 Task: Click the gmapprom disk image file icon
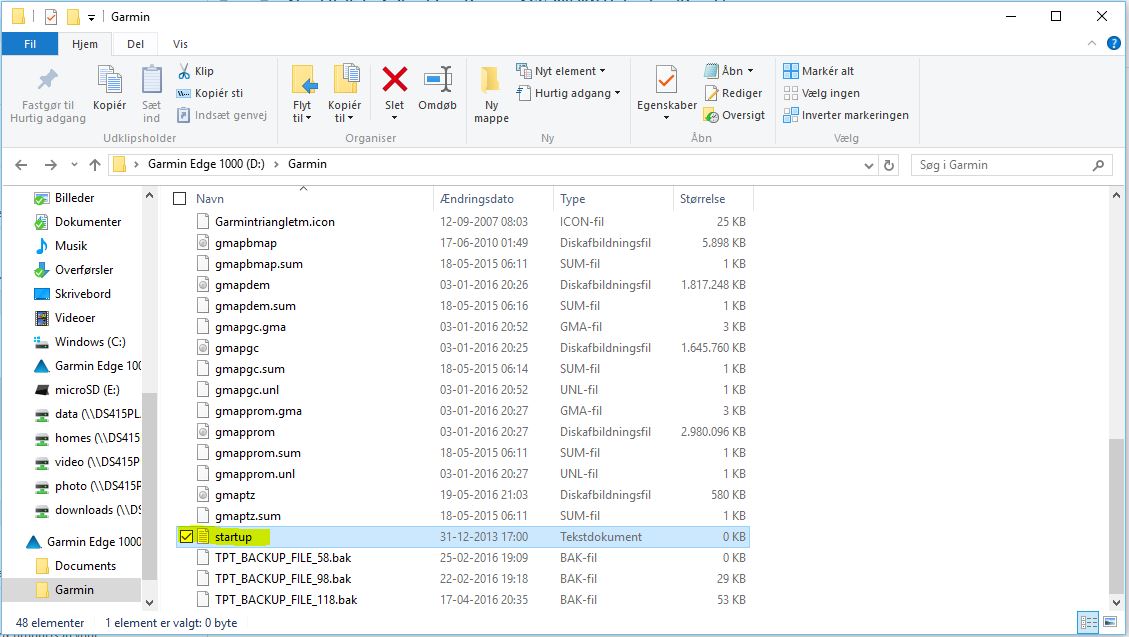[203, 432]
